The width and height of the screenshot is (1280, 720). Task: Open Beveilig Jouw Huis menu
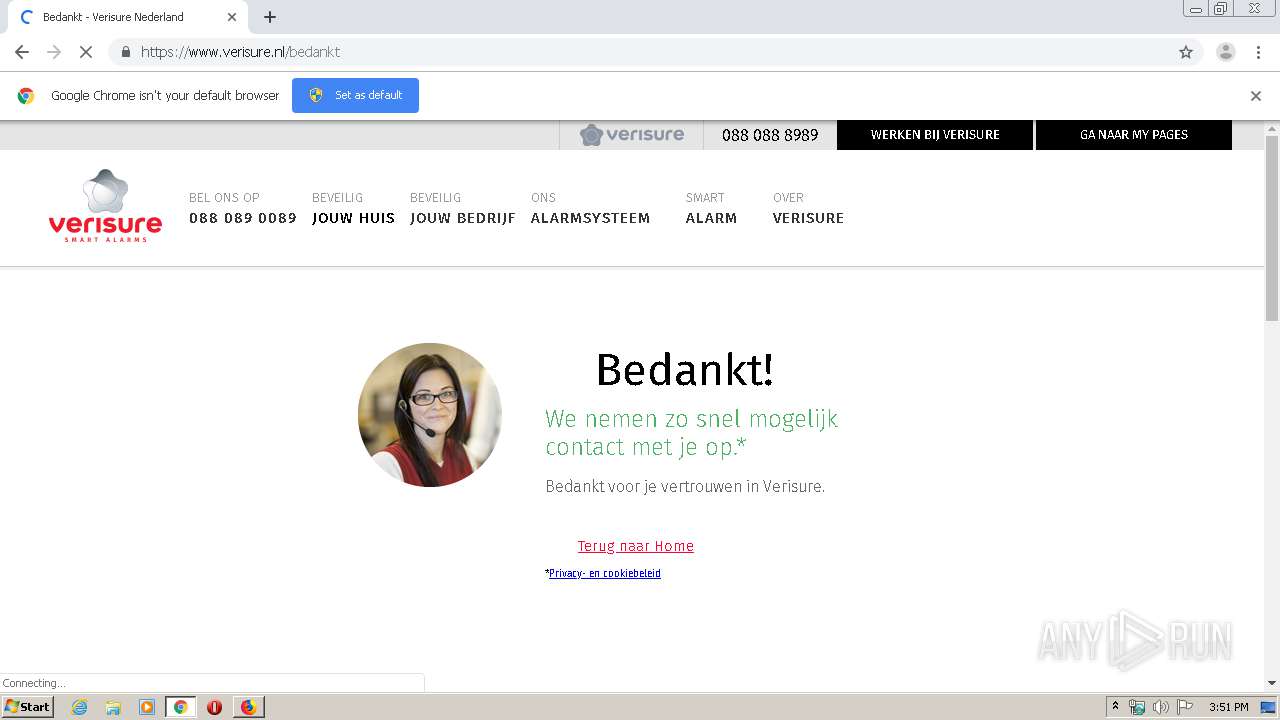tap(353, 208)
